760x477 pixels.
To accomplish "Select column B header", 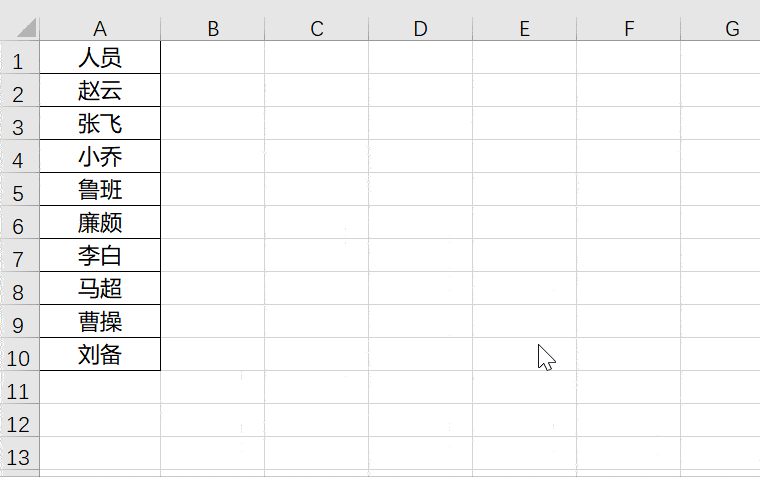I will click(x=212, y=29).
